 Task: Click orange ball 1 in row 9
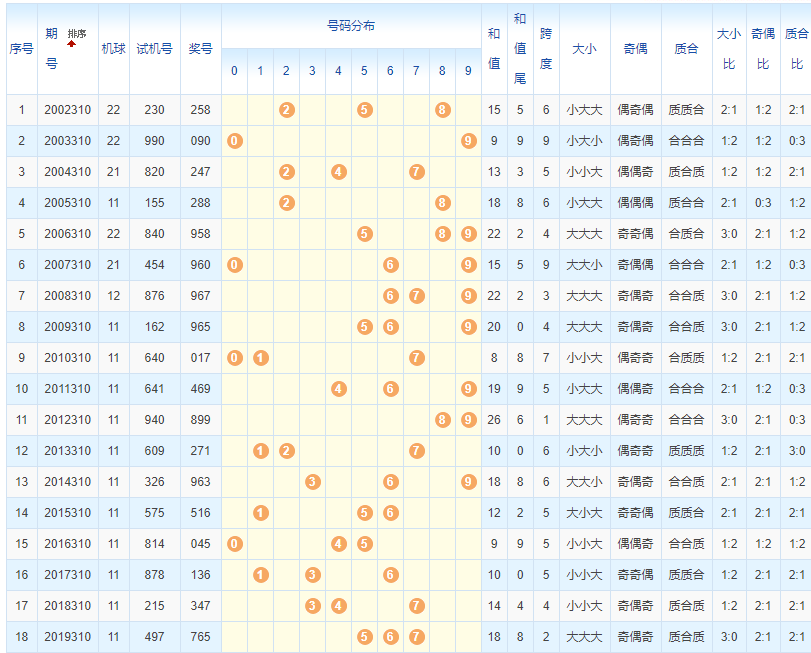point(261,358)
